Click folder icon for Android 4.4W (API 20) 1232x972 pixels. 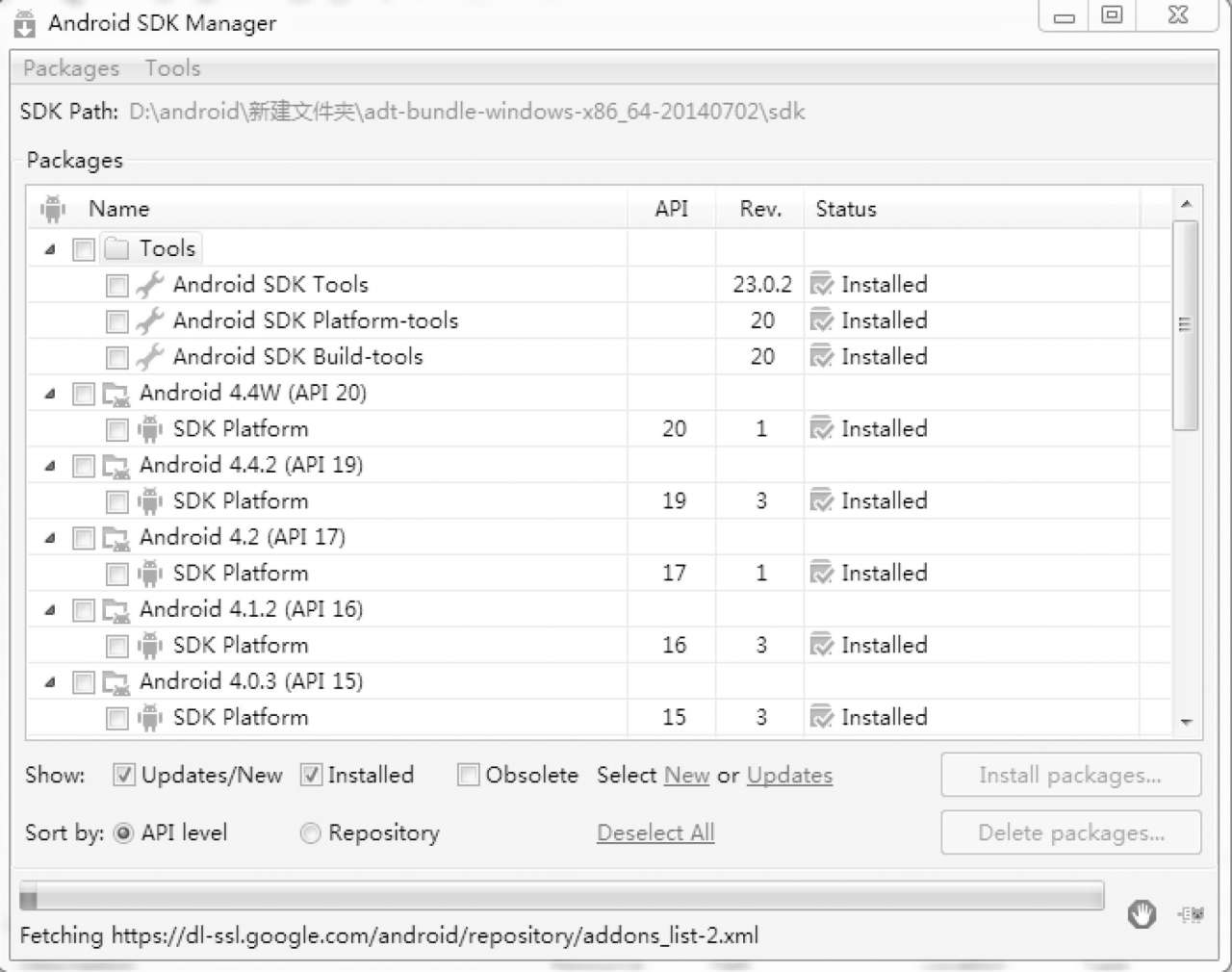click(116, 394)
